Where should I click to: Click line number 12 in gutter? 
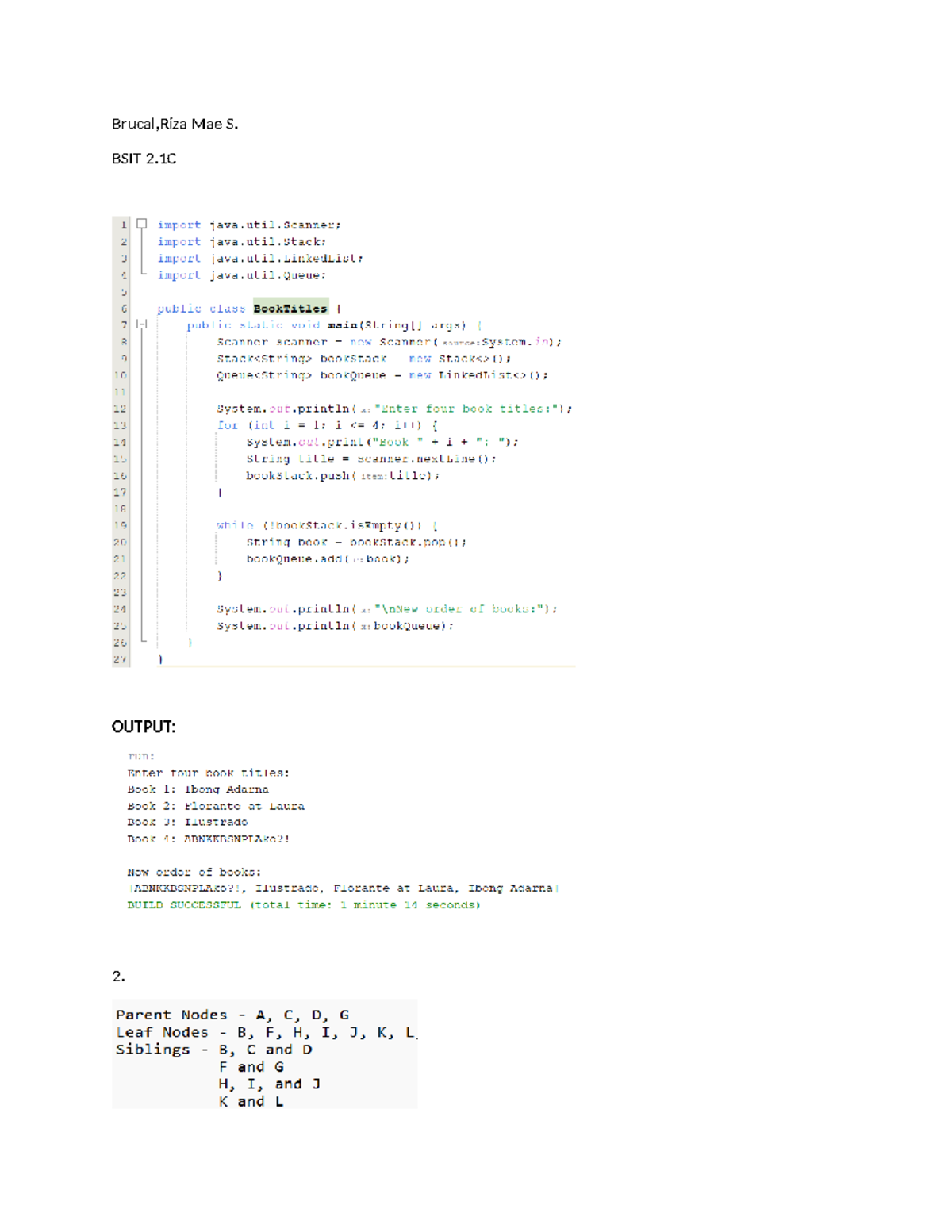coord(120,409)
